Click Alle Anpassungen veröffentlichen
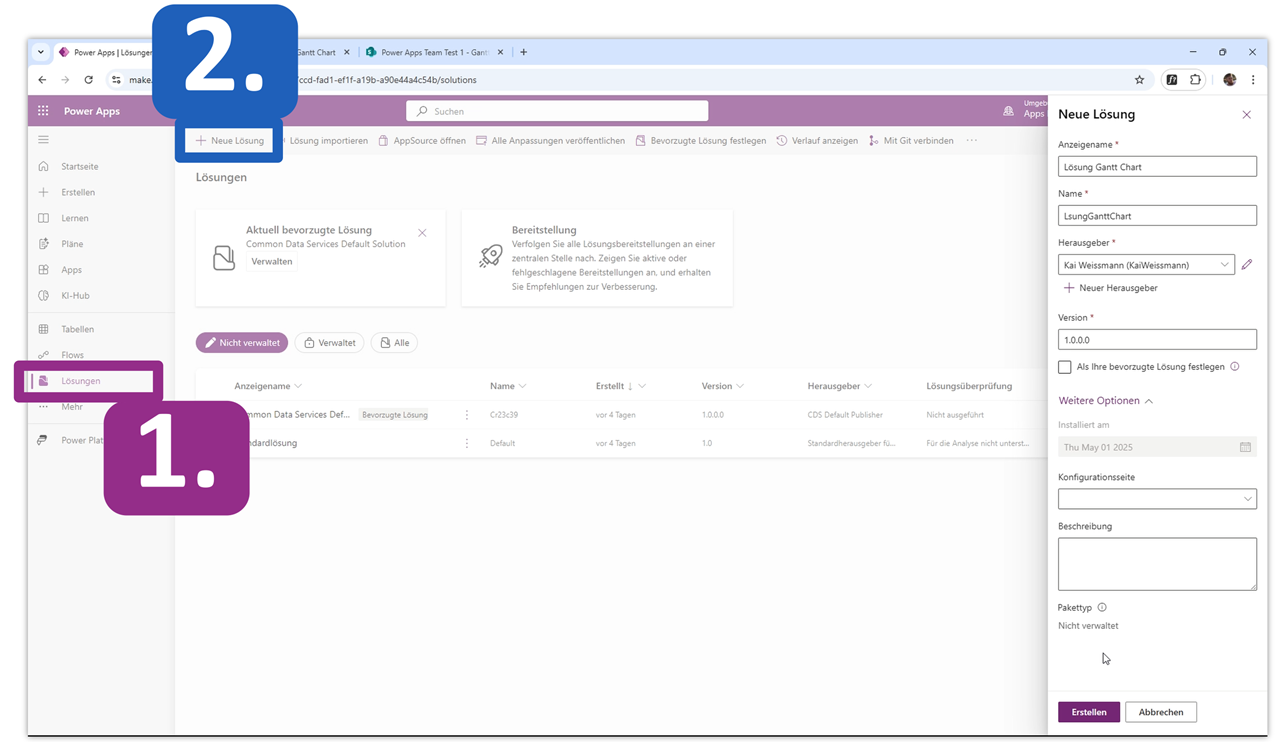The width and height of the screenshot is (1280, 742). (551, 141)
